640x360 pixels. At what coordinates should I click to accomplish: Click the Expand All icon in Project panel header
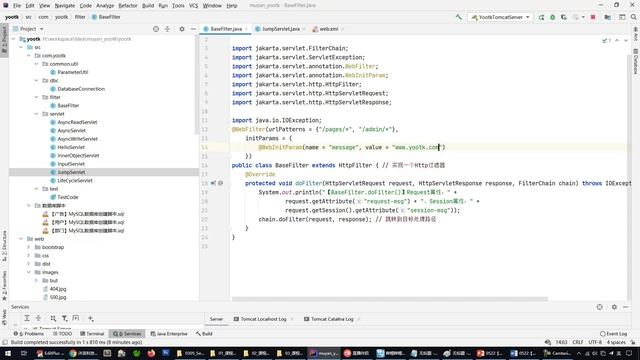click(x=167, y=29)
